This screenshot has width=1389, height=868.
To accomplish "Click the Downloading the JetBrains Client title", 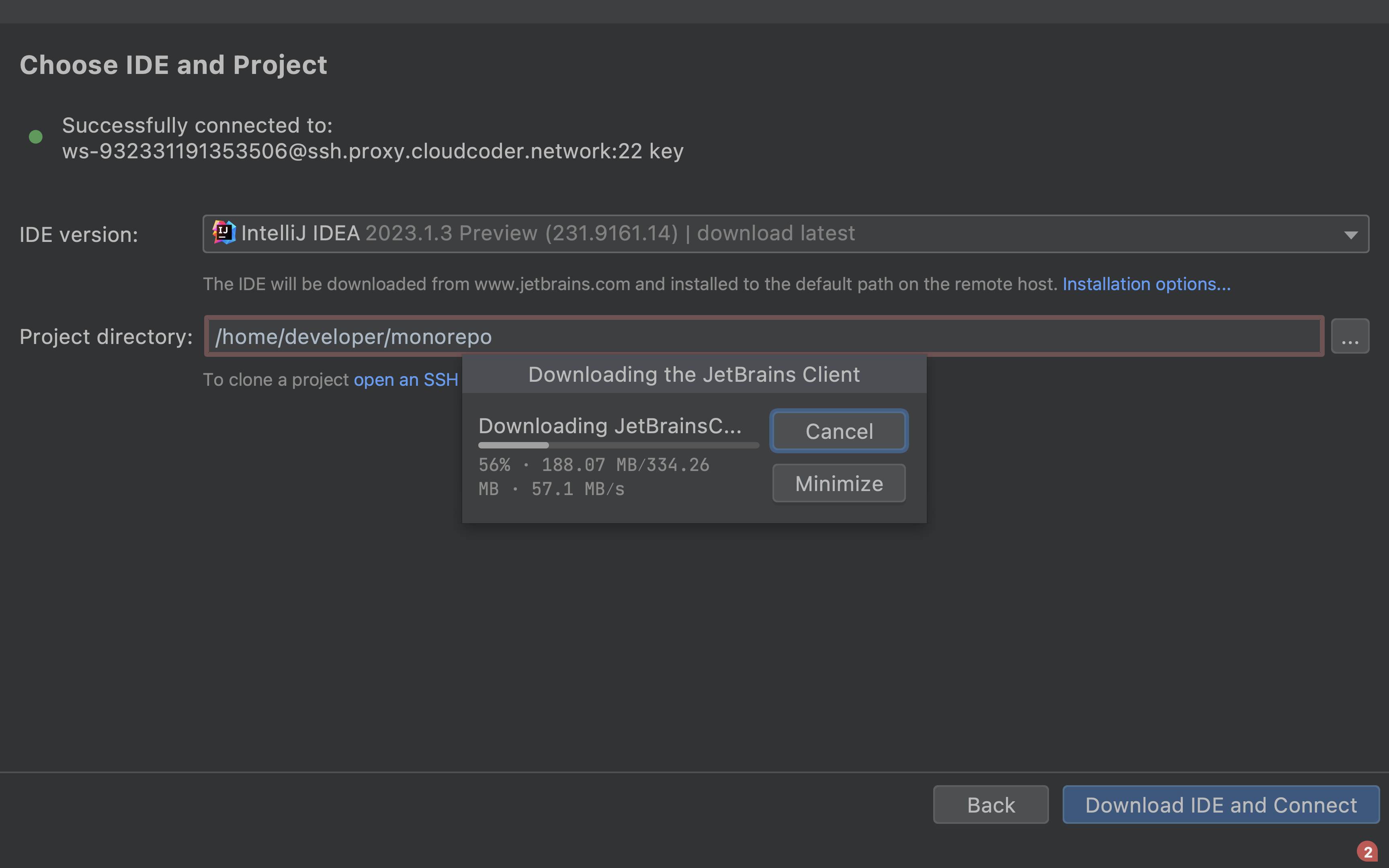I will click(x=693, y=374).
